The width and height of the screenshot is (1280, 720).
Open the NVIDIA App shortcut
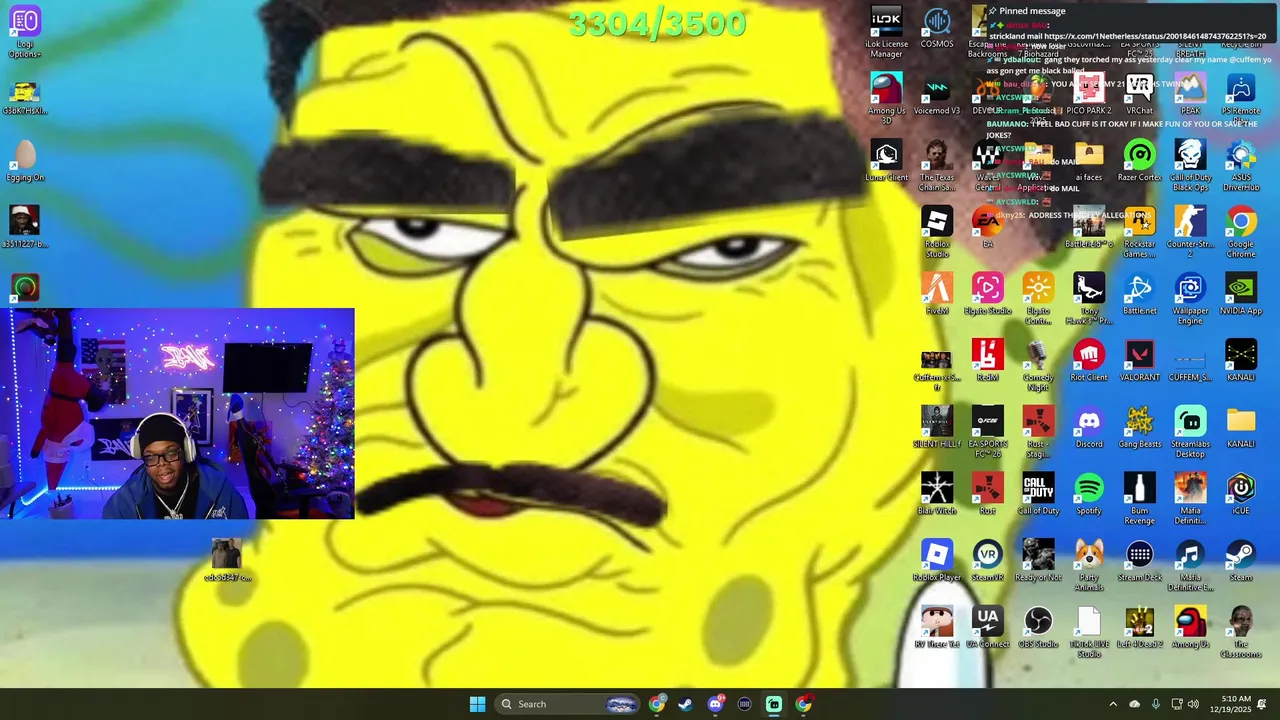1241,295
